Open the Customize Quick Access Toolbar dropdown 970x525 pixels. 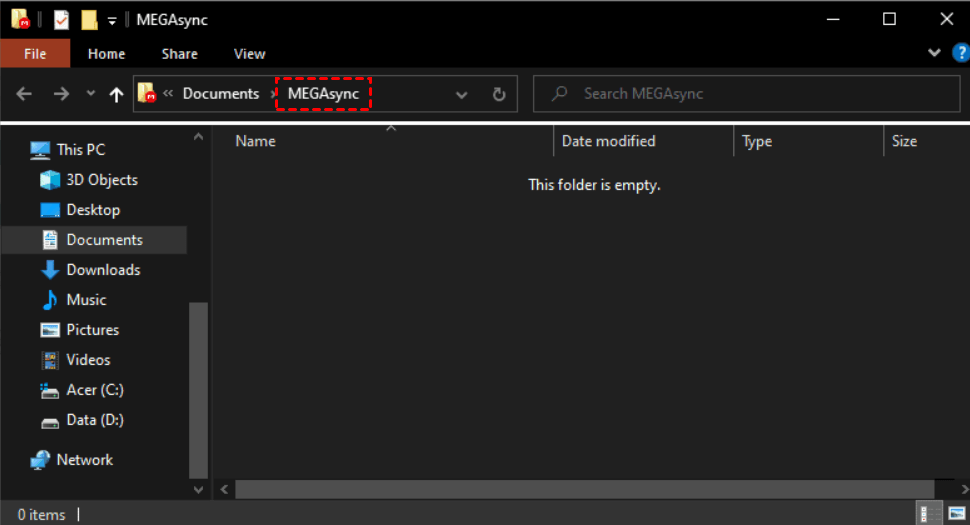tap(112, 21)
